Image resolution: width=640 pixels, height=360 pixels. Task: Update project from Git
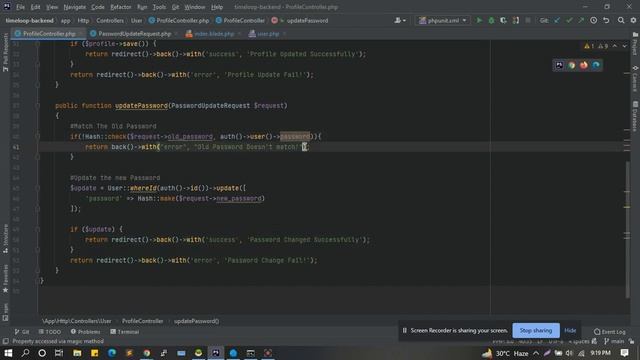557,20
